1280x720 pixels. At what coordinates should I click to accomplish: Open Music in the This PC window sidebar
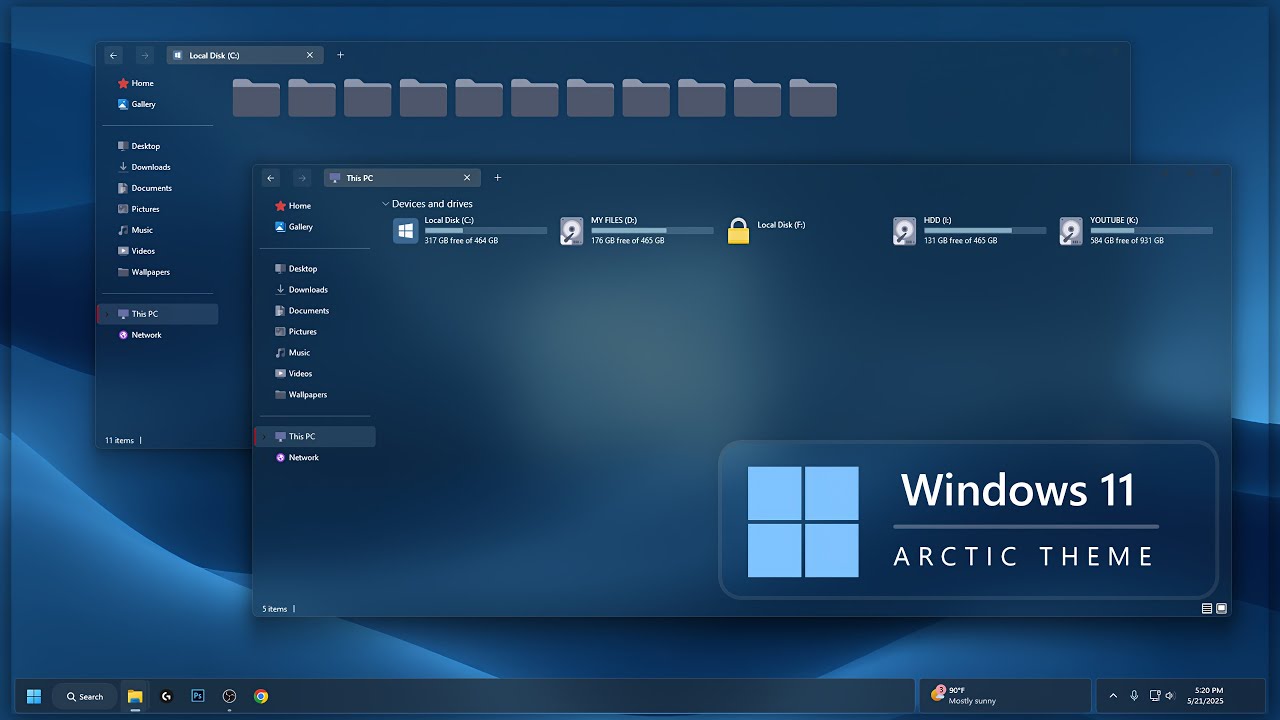292,353
